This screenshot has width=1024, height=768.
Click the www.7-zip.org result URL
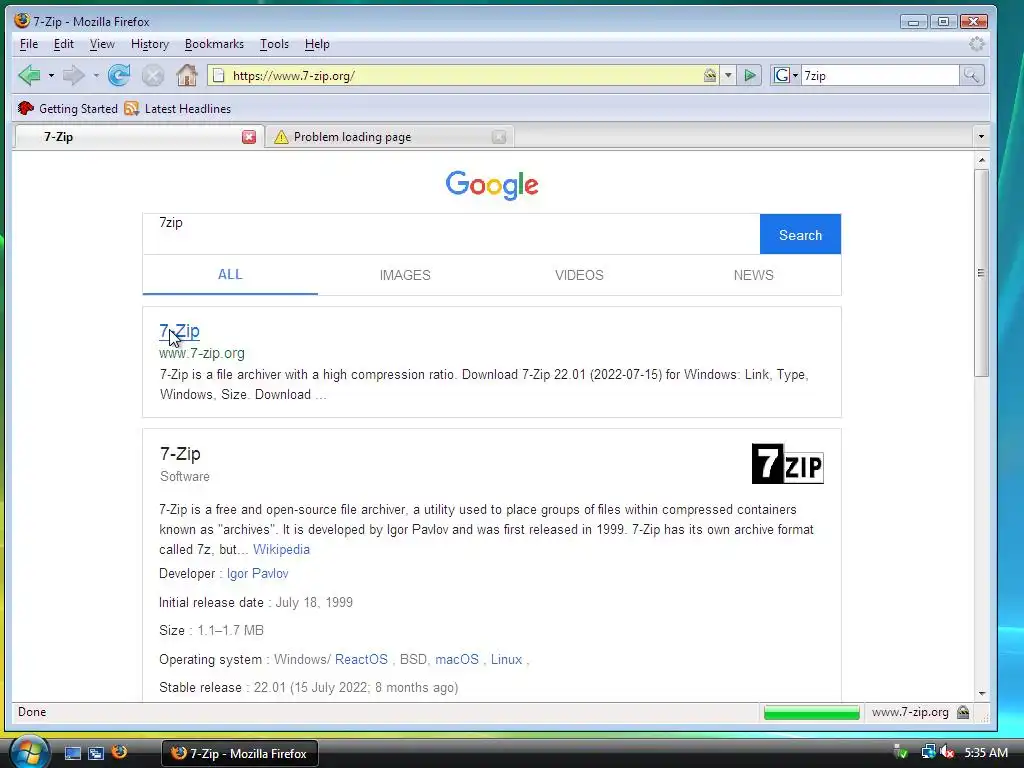pos(202,353)
